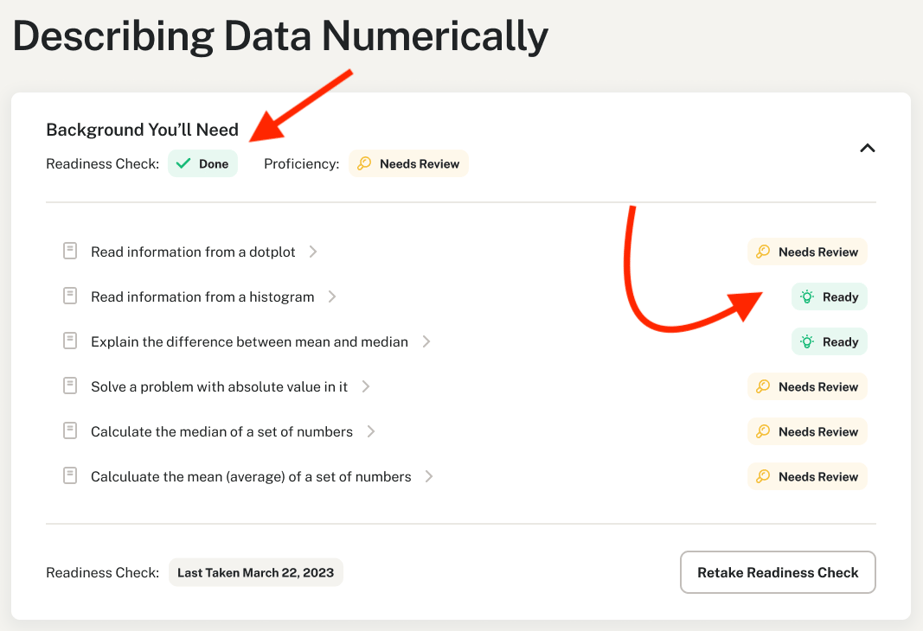Click Proficiency Needs Review badge in header
The height and width of the screenshot is (631, 923).
pos(408,164)
